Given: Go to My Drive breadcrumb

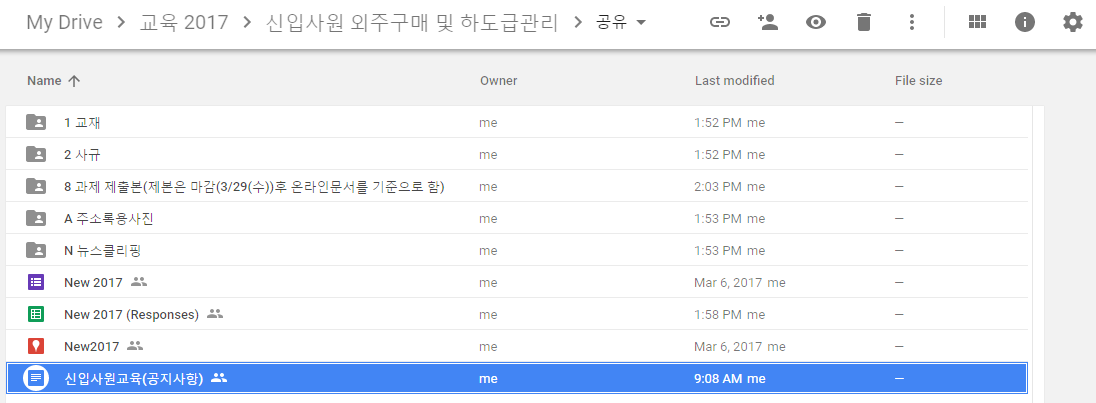Looking at the screenshot, I should pos(64,22).
